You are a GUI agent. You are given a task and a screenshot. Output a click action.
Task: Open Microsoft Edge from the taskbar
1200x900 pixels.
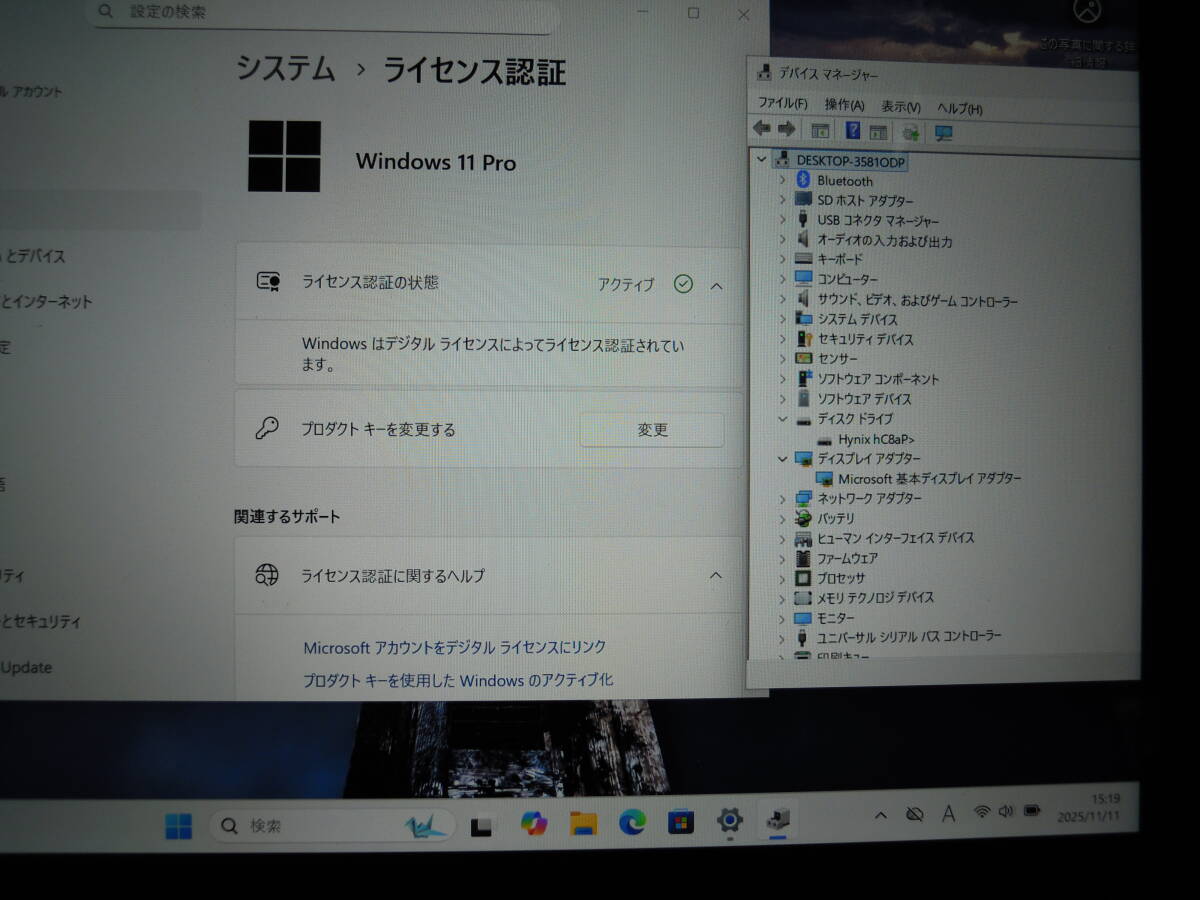[x=631, y=822]
